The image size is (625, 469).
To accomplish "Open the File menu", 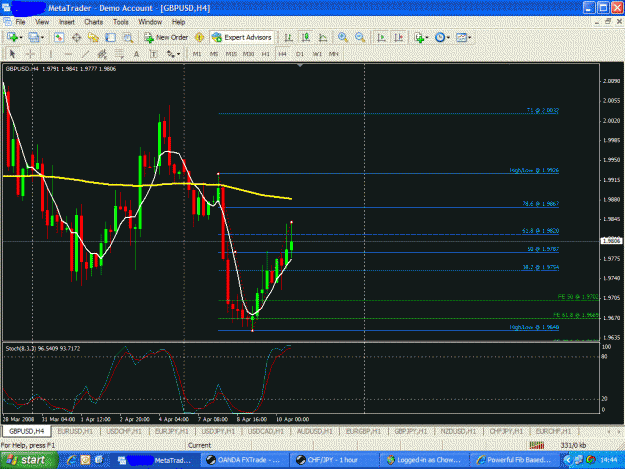I will [x=20, y=22].
